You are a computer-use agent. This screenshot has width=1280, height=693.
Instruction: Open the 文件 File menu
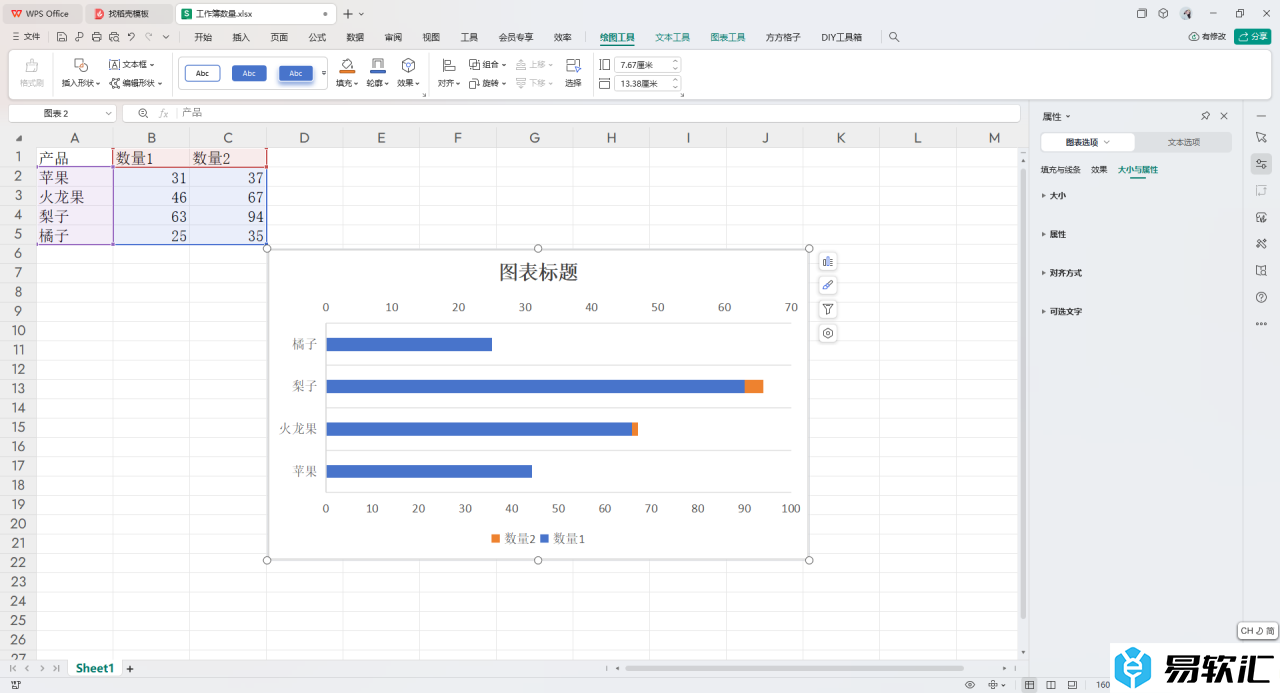(26, 37)
